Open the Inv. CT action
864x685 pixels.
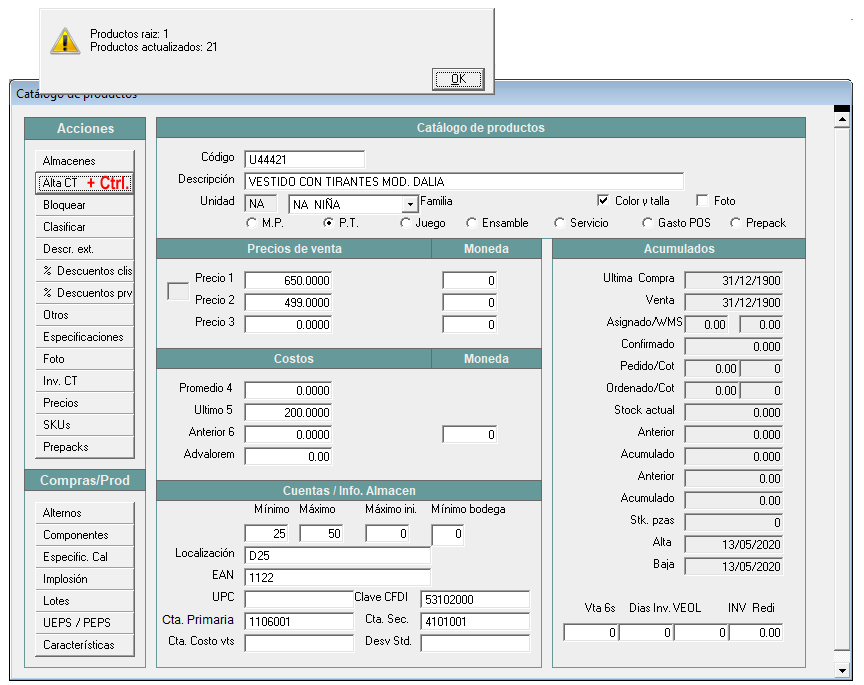tap(85, 381)
